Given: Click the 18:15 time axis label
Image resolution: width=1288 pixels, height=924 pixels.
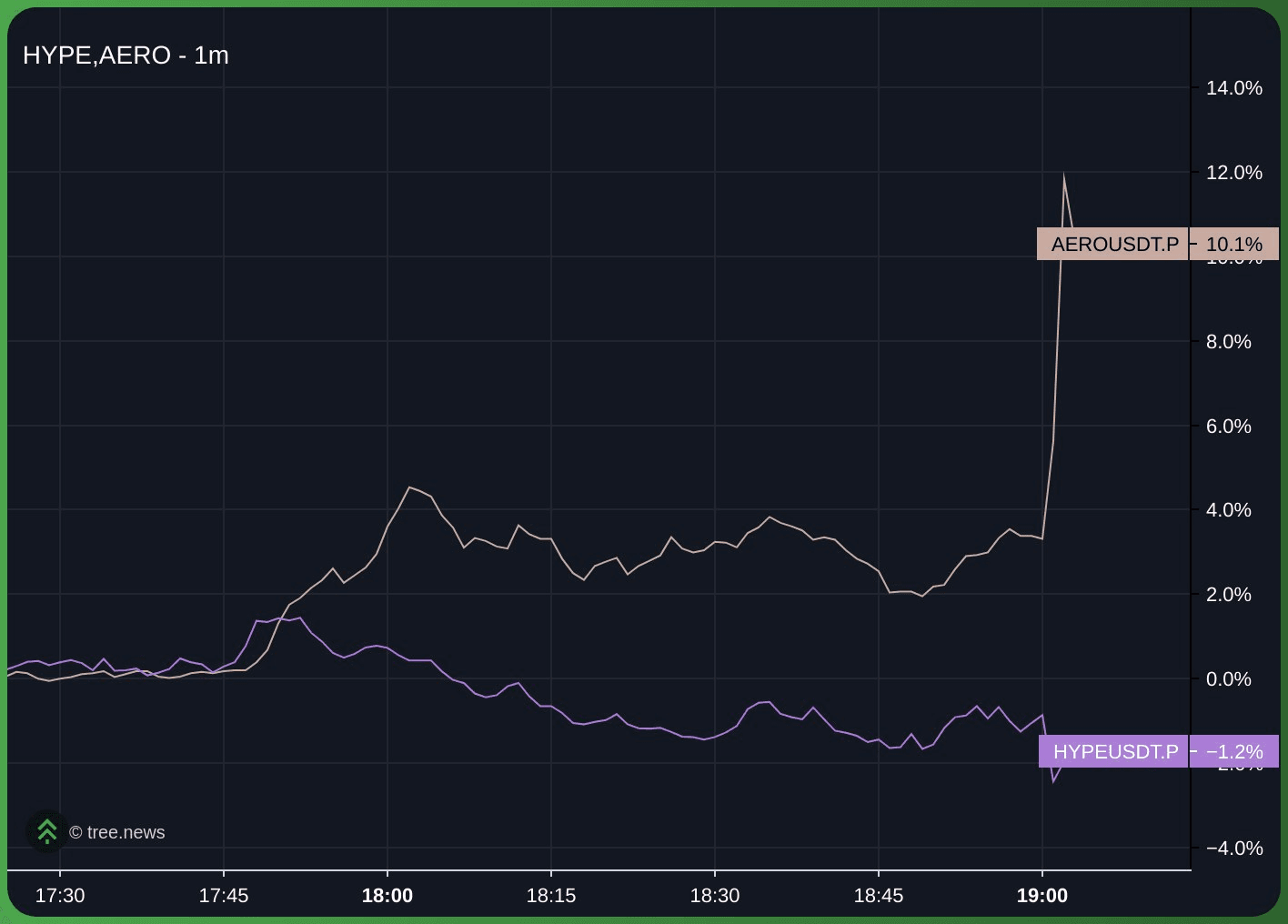Looking at the screenshot, I should [x=551, y=896].
